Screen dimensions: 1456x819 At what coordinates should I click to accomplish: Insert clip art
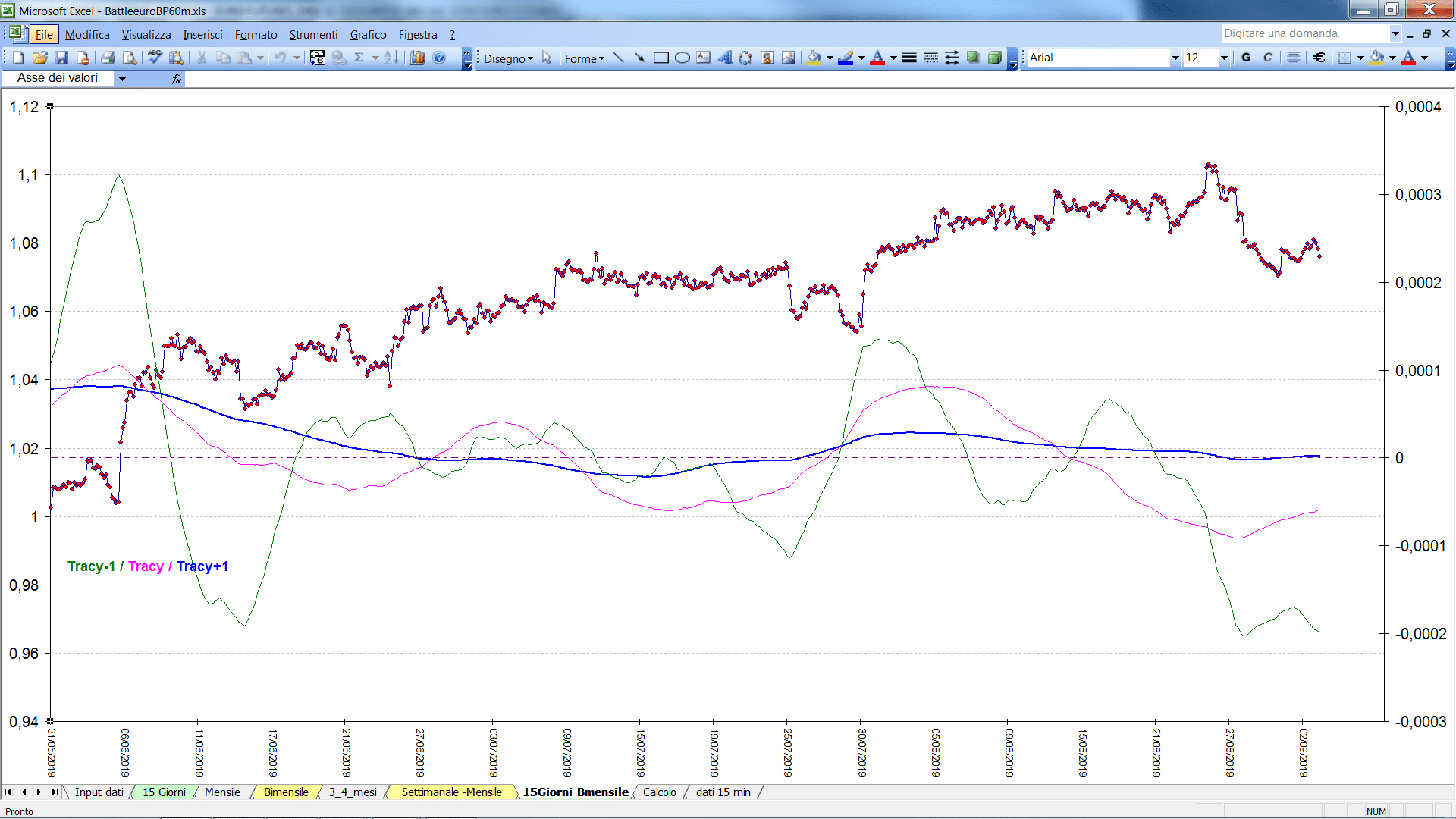[767, 58]
